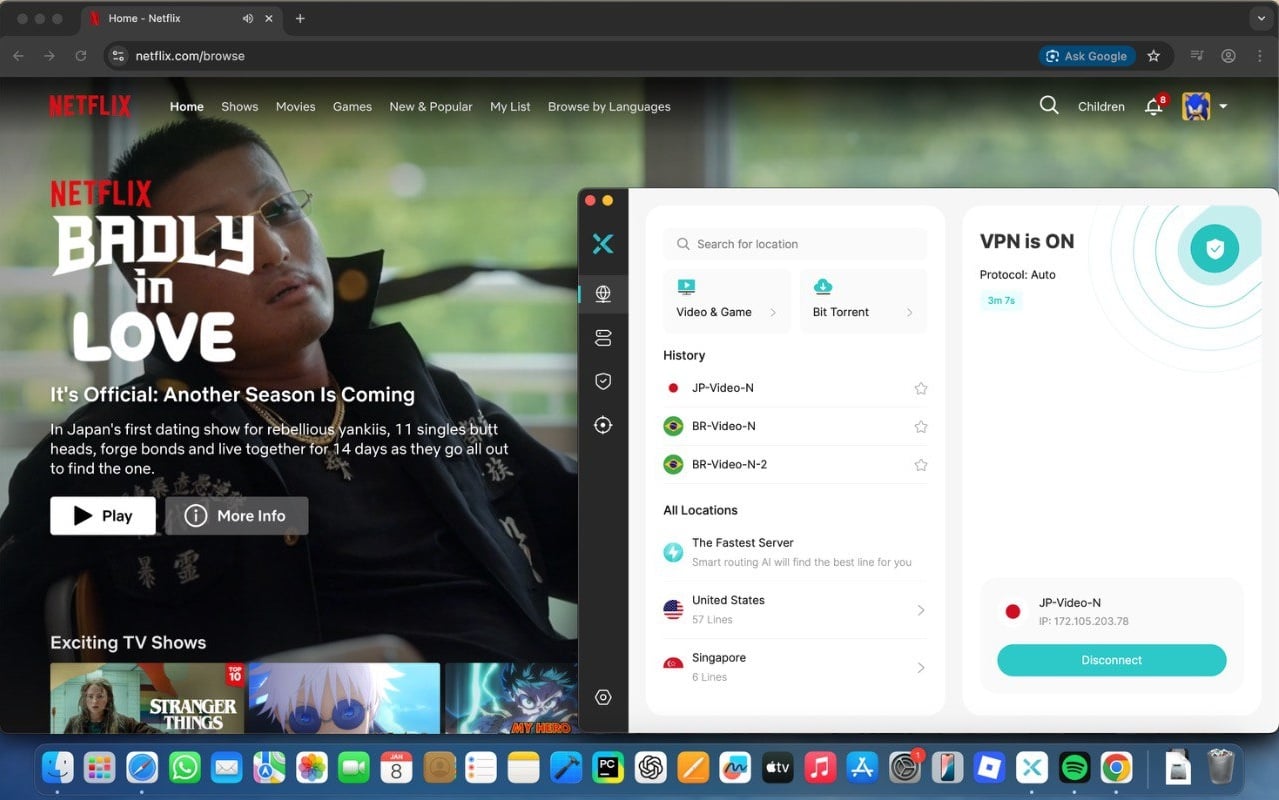This screenshot has width=1279, height=800.
Task: Open New & Popular in Netflix nav
Action: click(x=430, y=107)
